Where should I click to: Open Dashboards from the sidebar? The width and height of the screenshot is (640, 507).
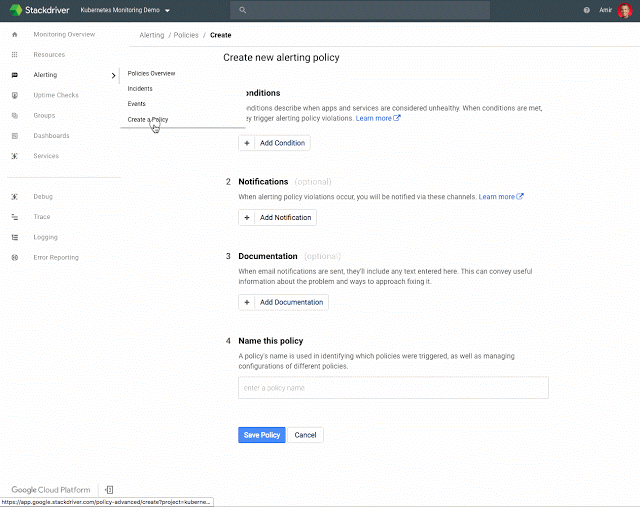point(51,136)
